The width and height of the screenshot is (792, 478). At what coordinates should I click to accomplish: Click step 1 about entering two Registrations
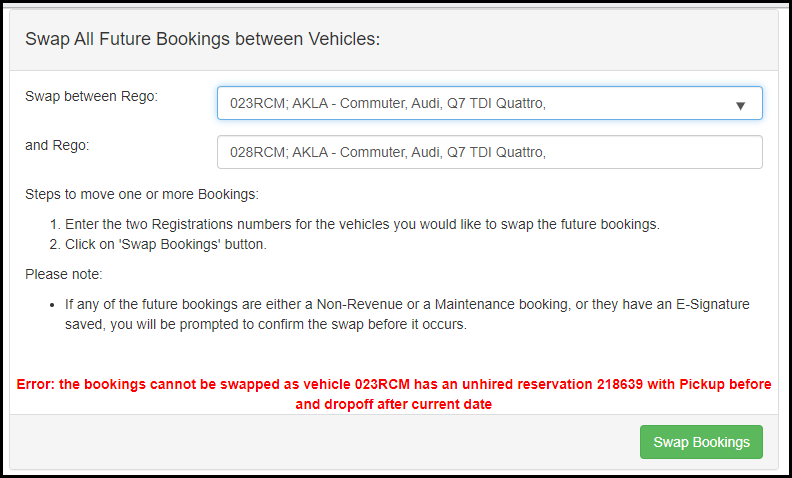click(x=362, y=224)
